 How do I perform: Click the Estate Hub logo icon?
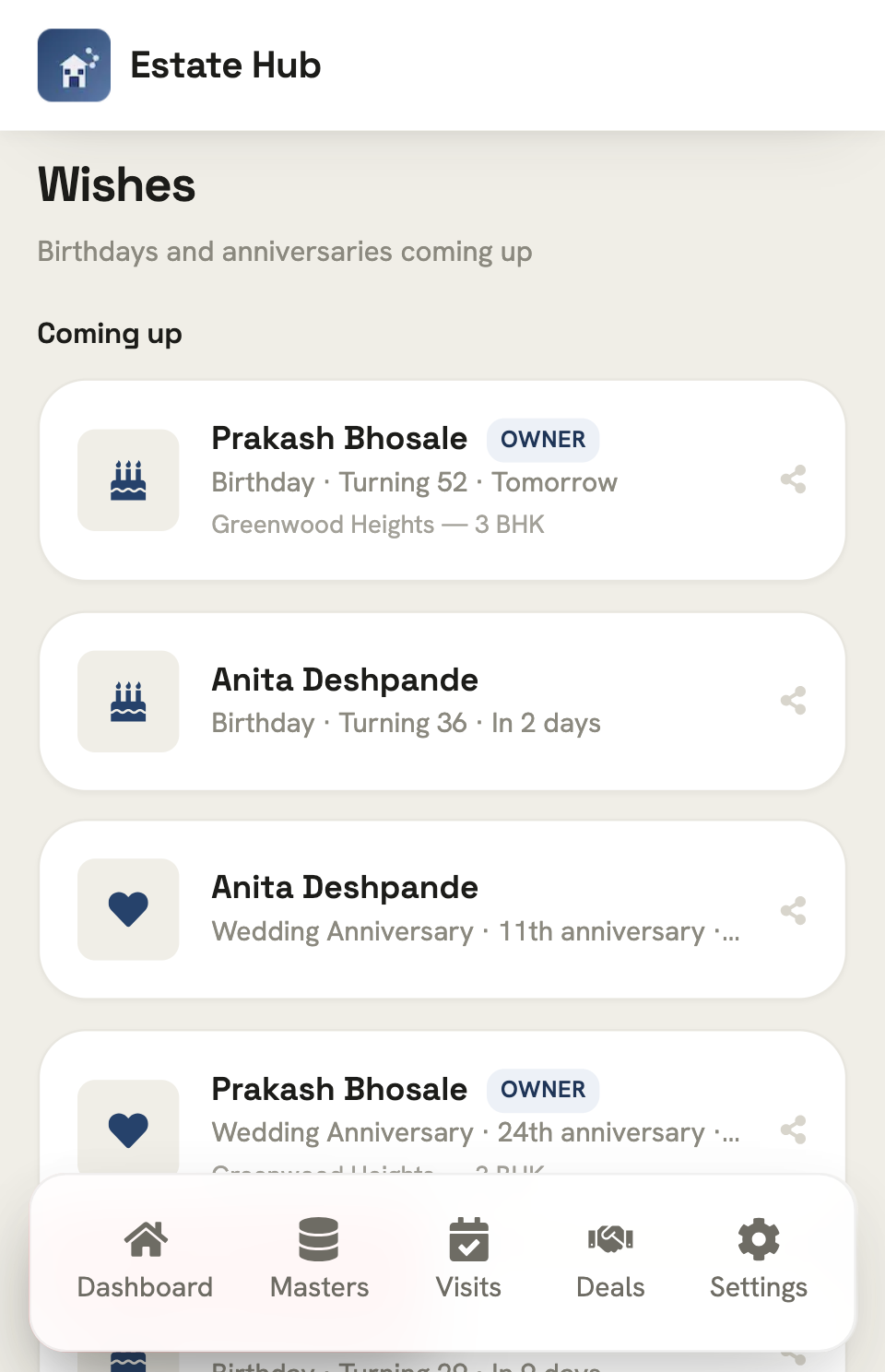coord(74,65)
